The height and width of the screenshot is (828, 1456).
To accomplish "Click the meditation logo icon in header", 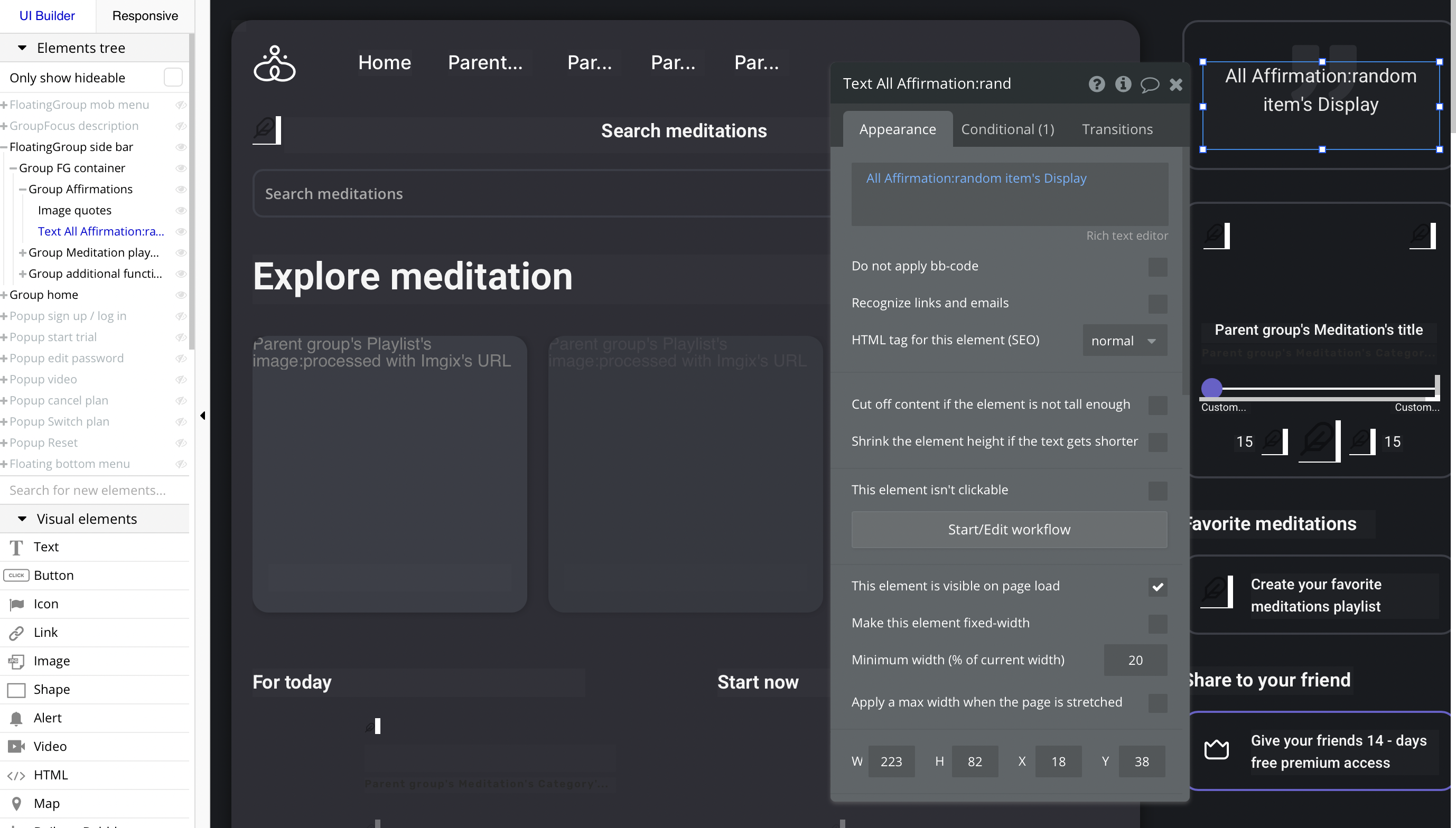I will (x=274, y=64).
